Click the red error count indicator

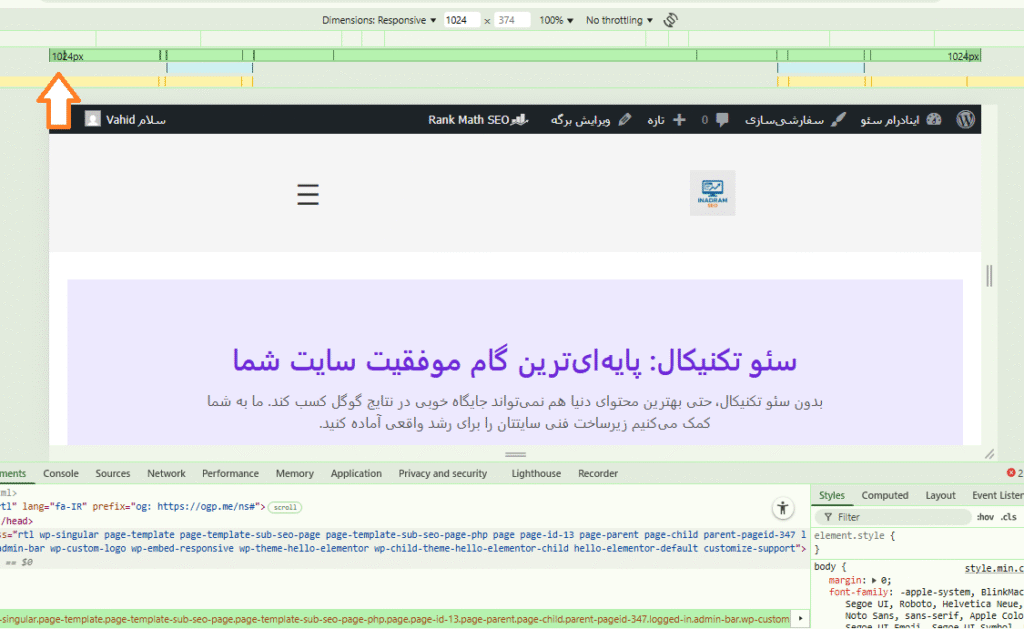coord(1015,472)
